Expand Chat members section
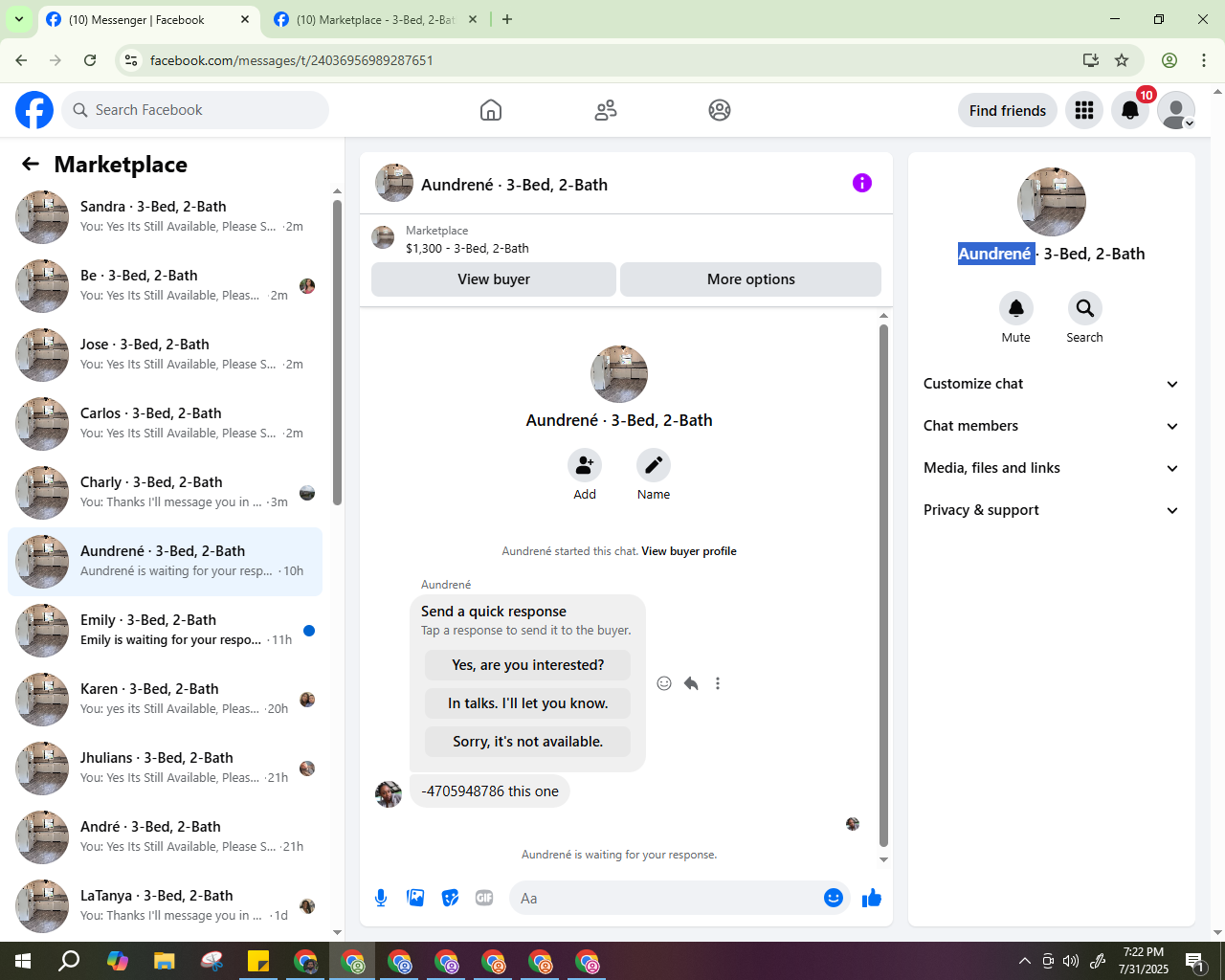The image size is (1225, 980). [x=1052, y=426]
